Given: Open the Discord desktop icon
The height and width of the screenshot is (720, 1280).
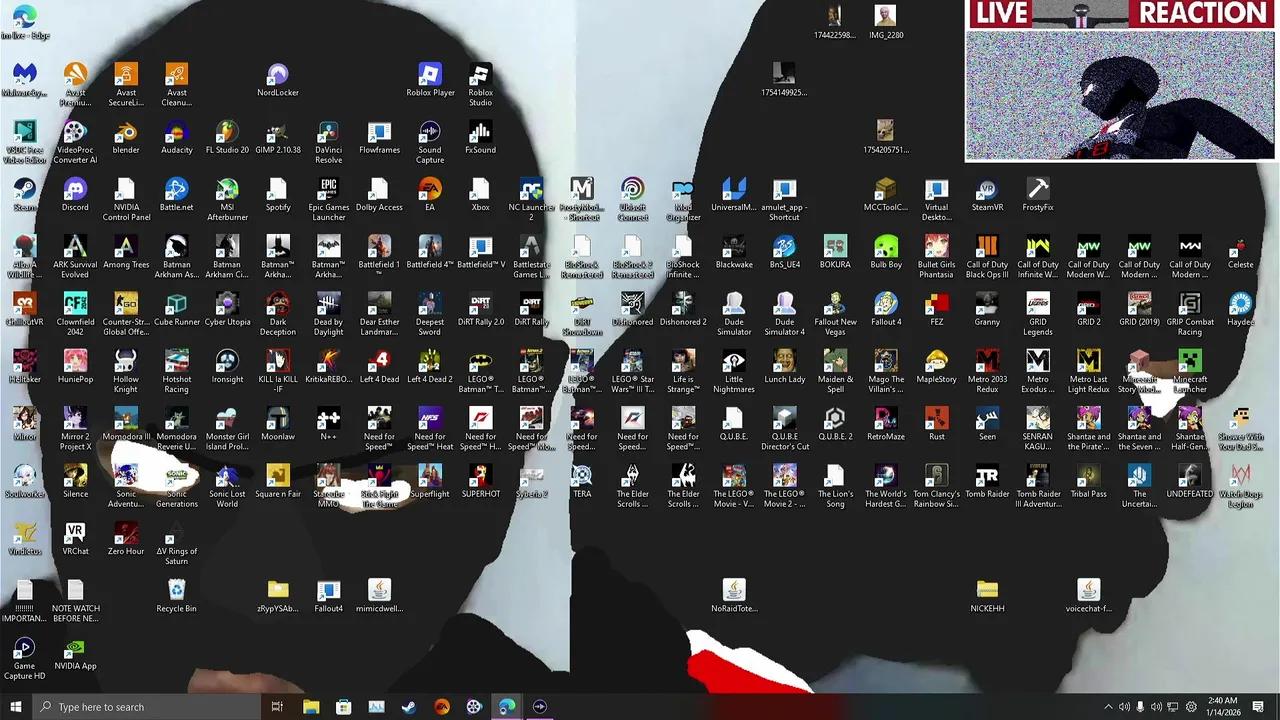Looking at the screenshot, I should 75,195.
